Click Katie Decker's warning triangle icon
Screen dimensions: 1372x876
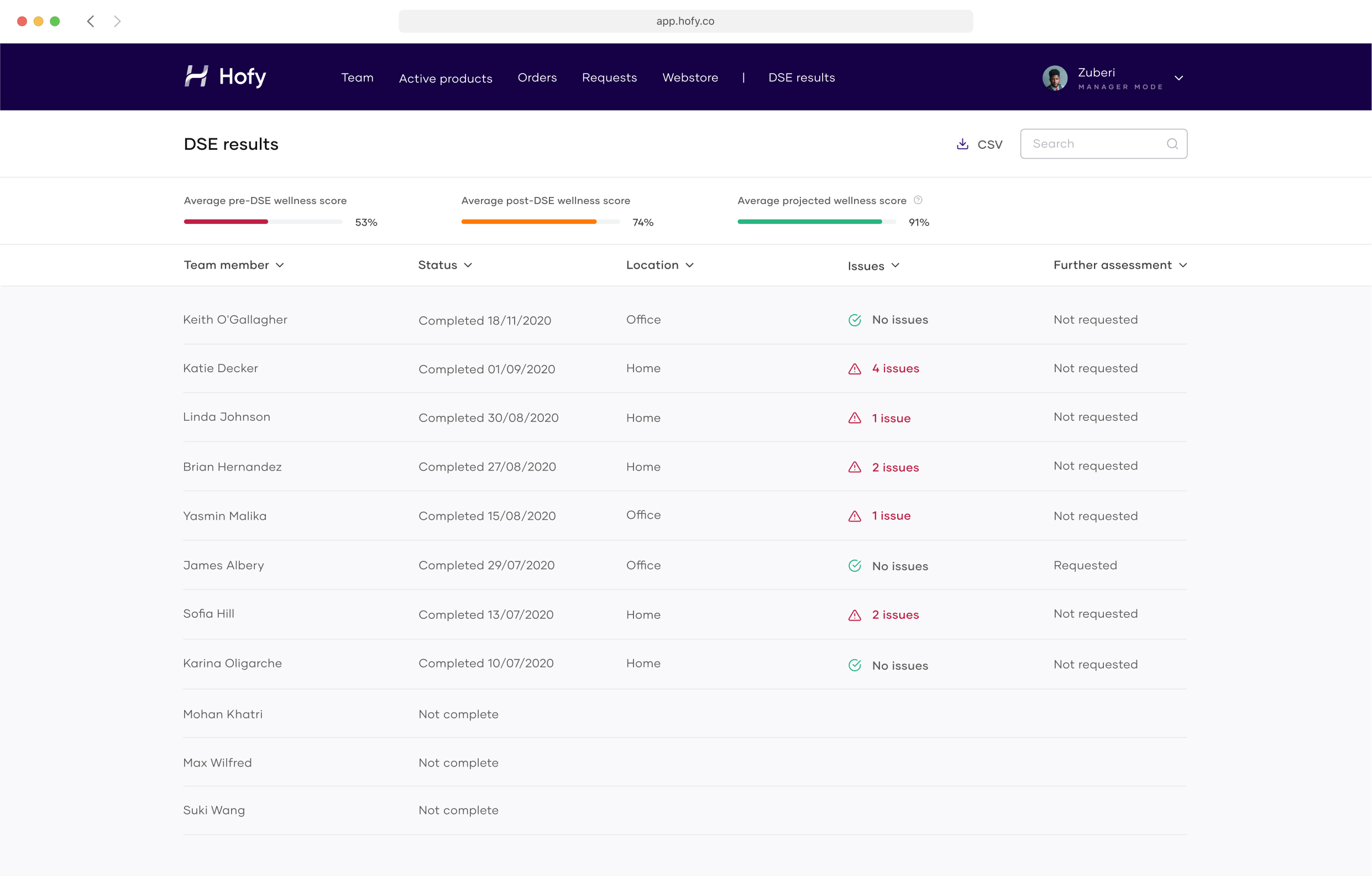(x=855, y=369)
